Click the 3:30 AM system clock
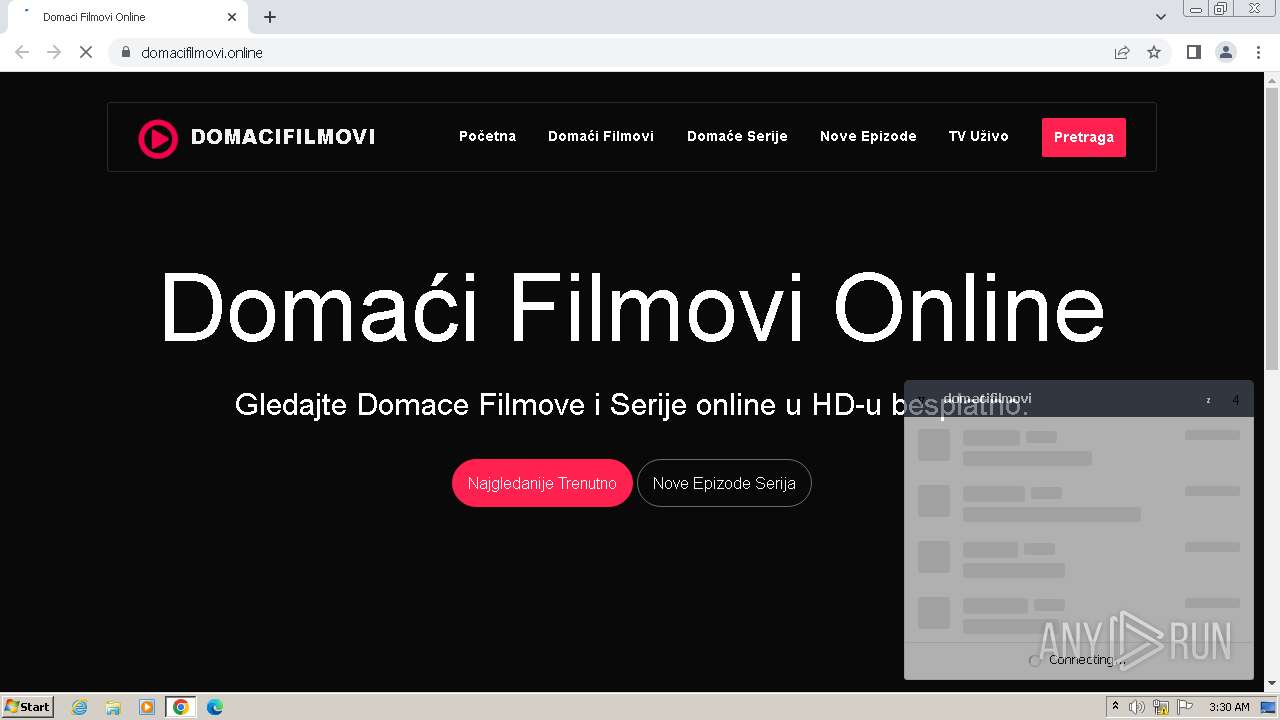 coord(1229,707)
